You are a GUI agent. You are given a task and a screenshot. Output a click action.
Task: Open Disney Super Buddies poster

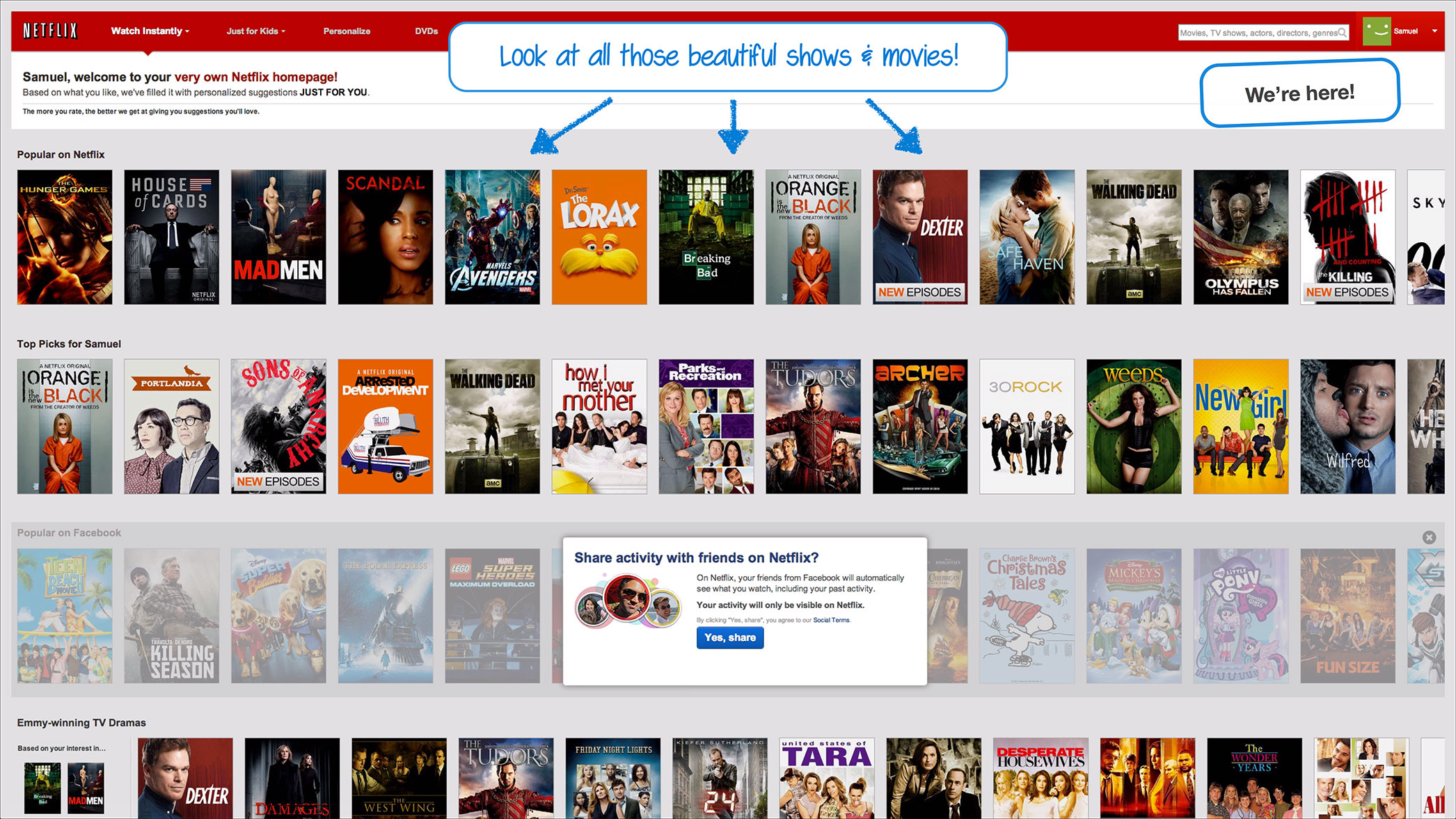(x=278, y=616)
